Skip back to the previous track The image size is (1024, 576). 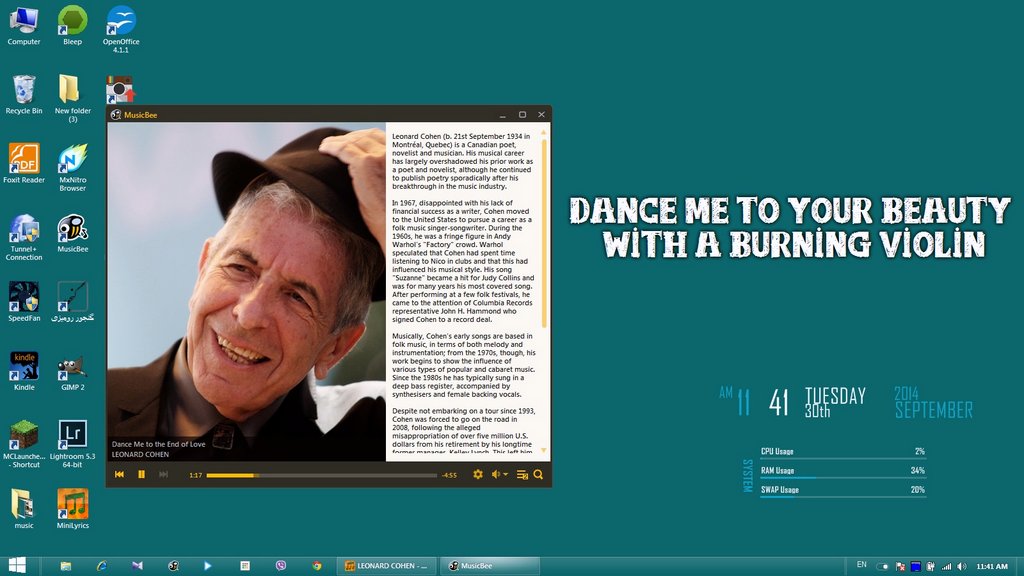pos(120,474)
